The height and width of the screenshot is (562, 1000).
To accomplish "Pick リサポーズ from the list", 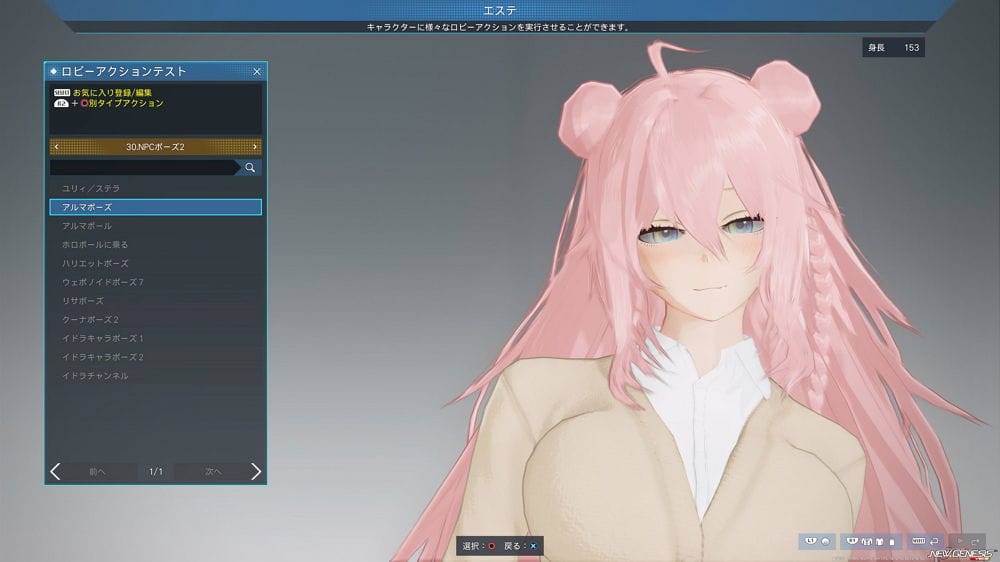I will click(x=156, y=300).
